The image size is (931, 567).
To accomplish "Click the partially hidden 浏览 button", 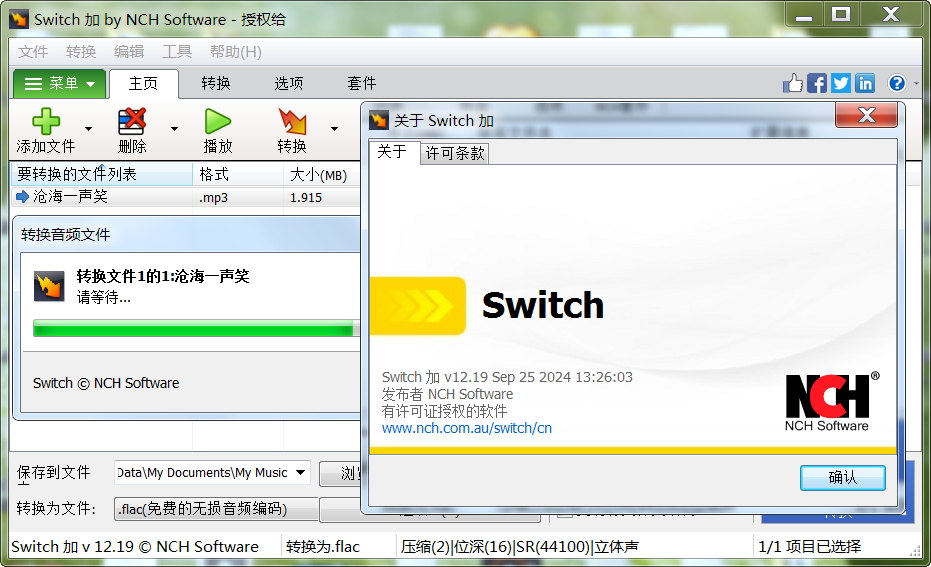I will (340, 473).
